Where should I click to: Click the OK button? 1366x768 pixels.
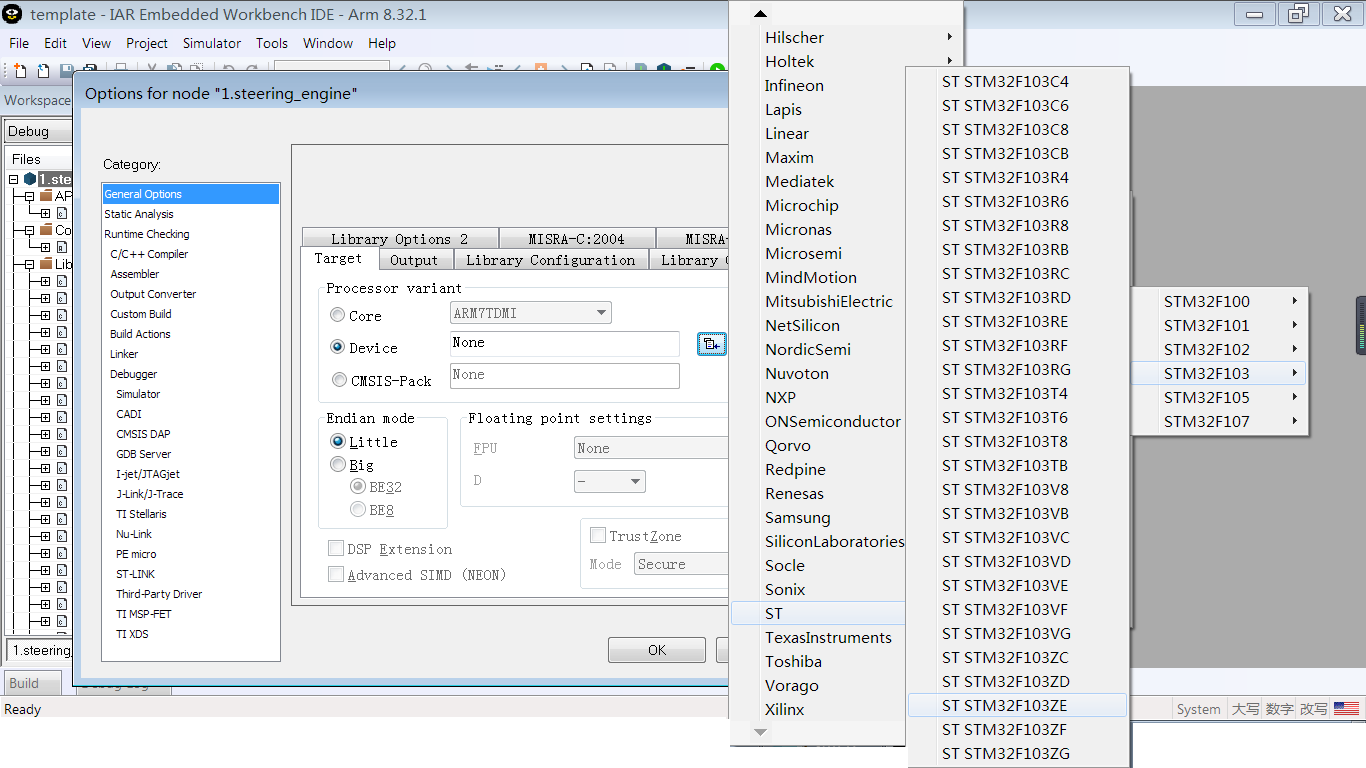[x=656, y=649]
